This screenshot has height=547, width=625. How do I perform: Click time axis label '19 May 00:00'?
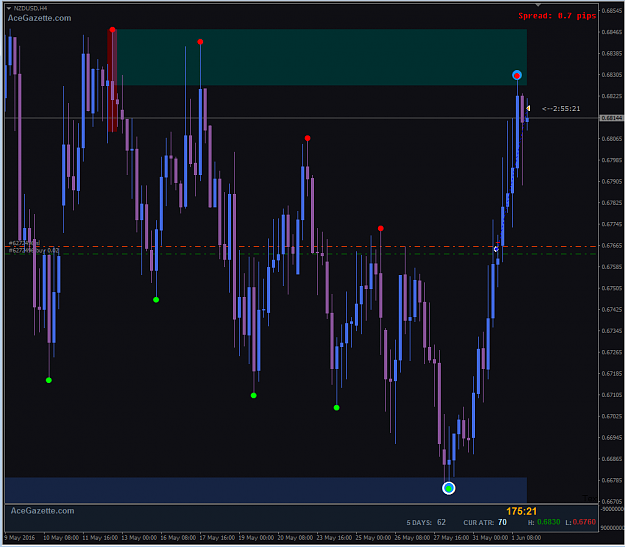pyautogui.click(x=256, y=538)
